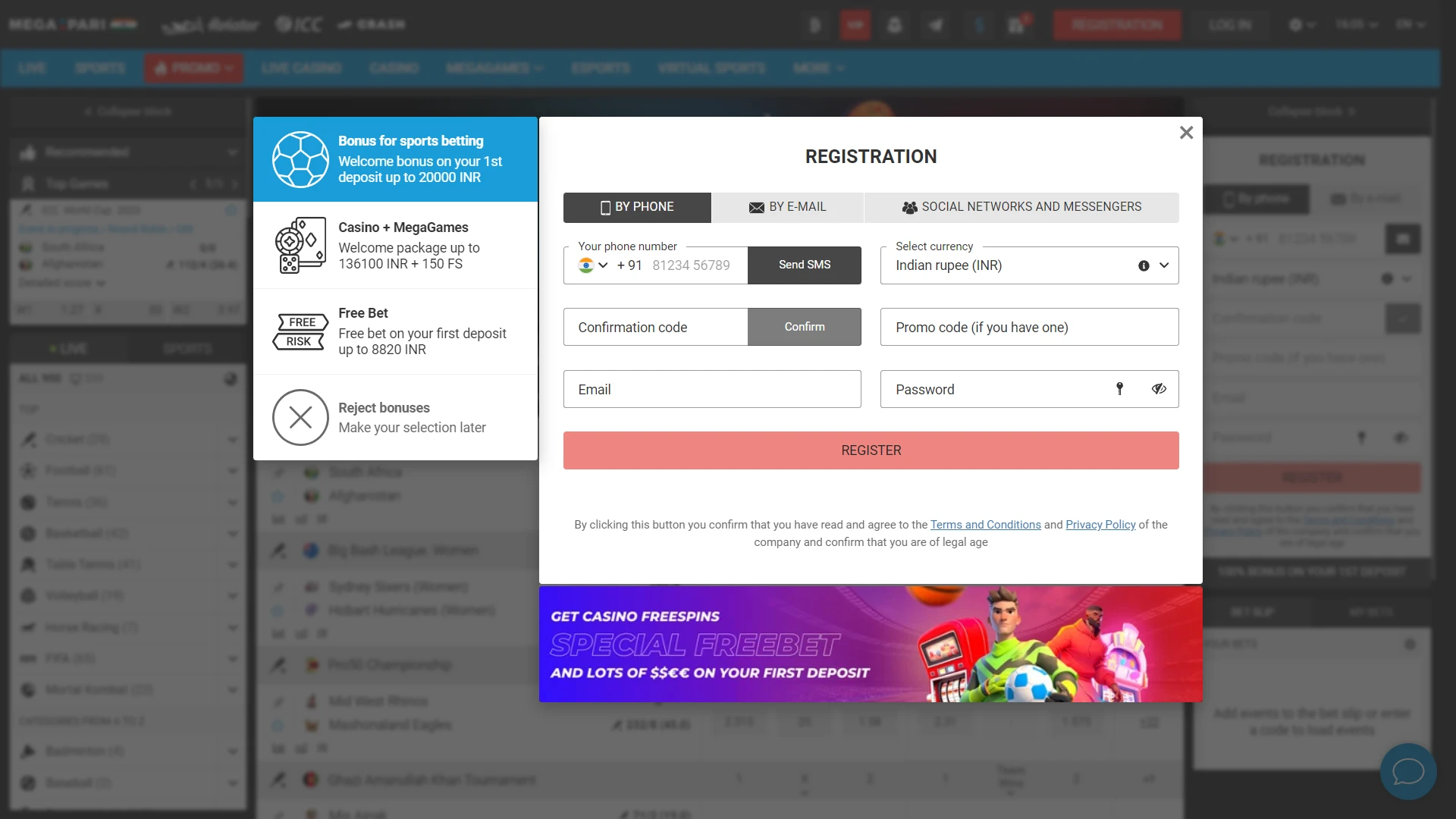This screenshot has height=819, width=1456.
Task: Click the tennis racket sport icon
Action: coord(28,502)
